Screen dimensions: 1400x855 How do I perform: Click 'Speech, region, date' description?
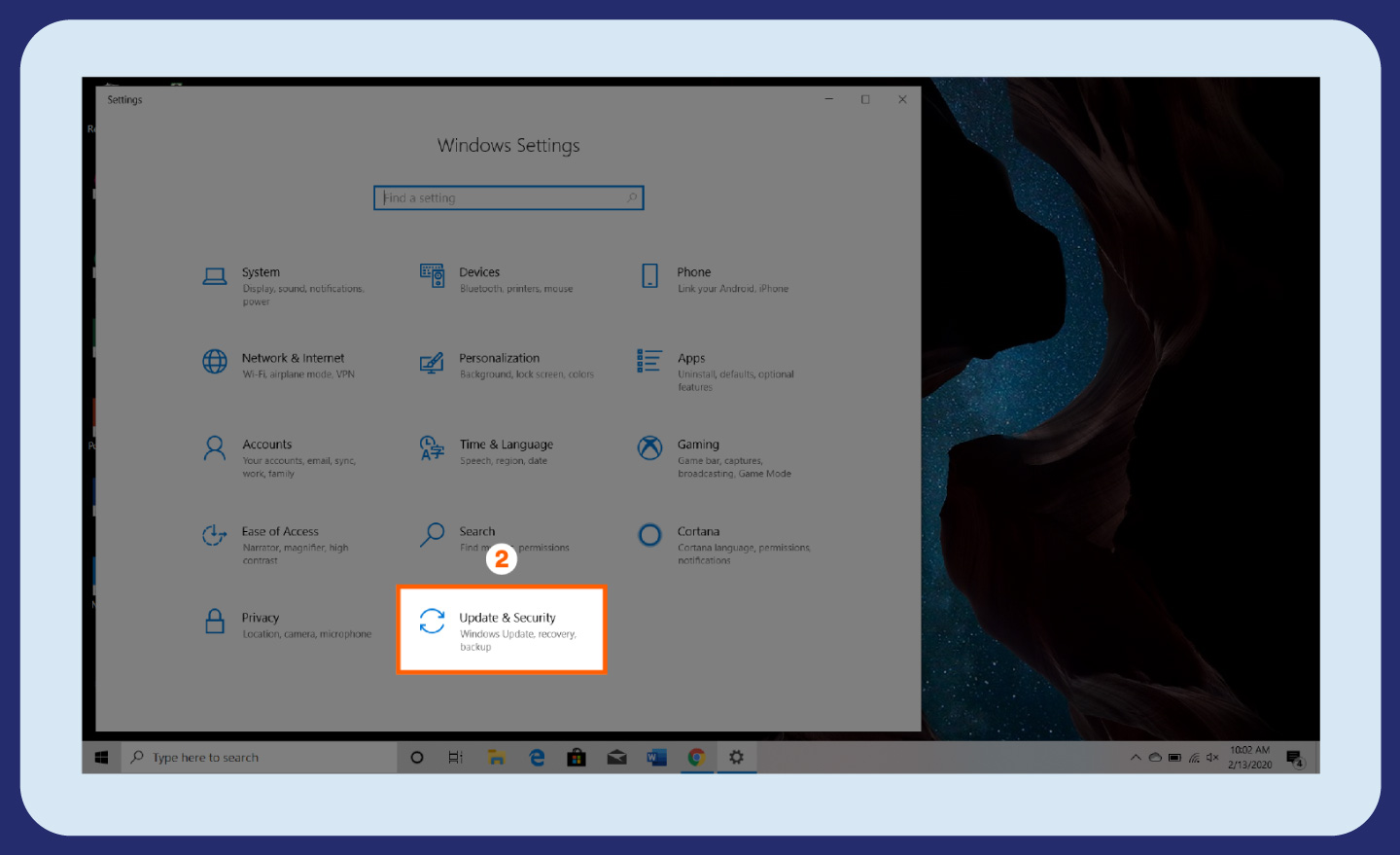(504, 461)
